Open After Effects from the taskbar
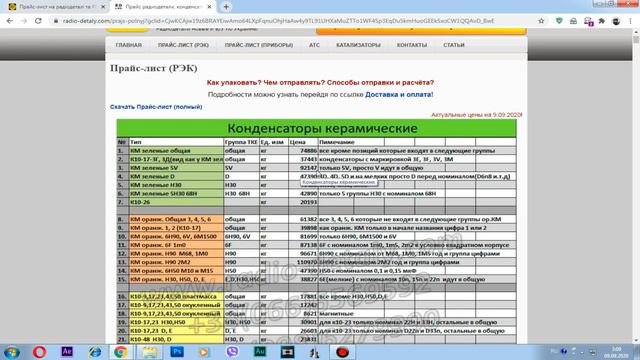The height and width of the screenshot is (360, 640). point(67,351)
